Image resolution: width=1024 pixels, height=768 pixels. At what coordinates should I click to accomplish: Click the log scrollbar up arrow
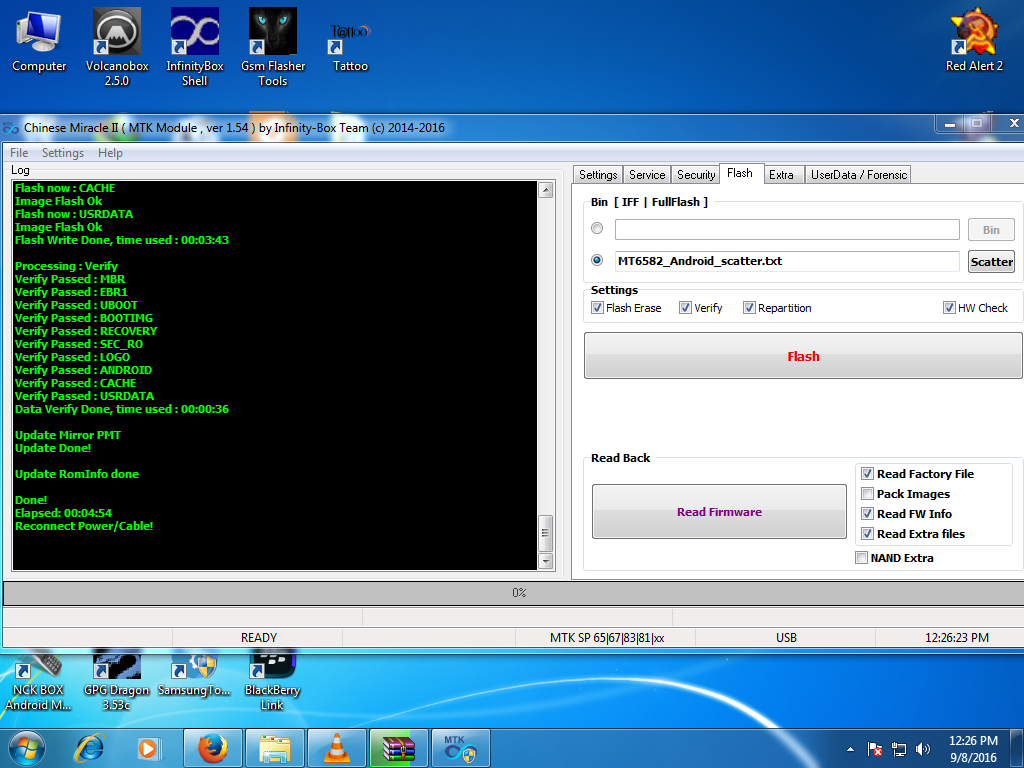coord(545,190)
